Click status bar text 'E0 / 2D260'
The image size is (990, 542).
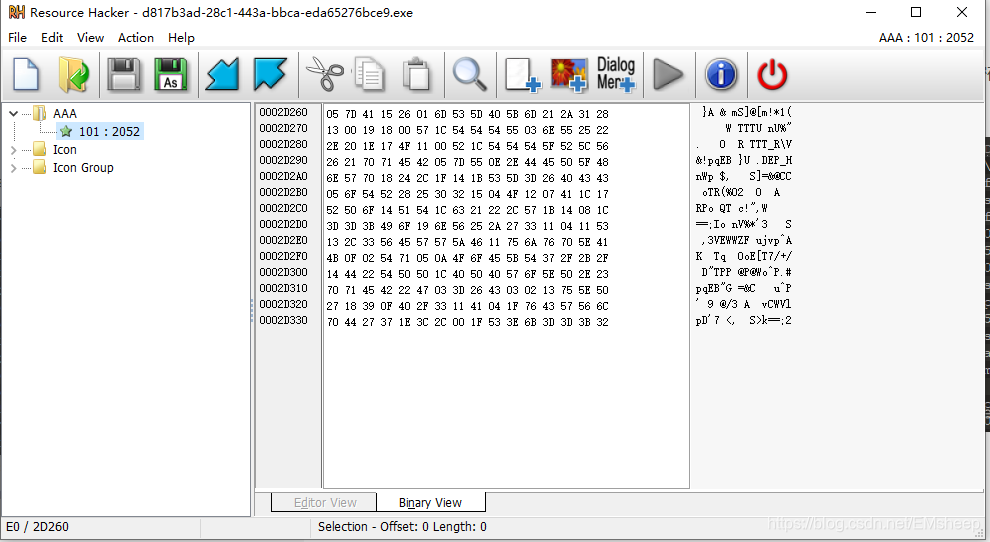click(37, 527)
